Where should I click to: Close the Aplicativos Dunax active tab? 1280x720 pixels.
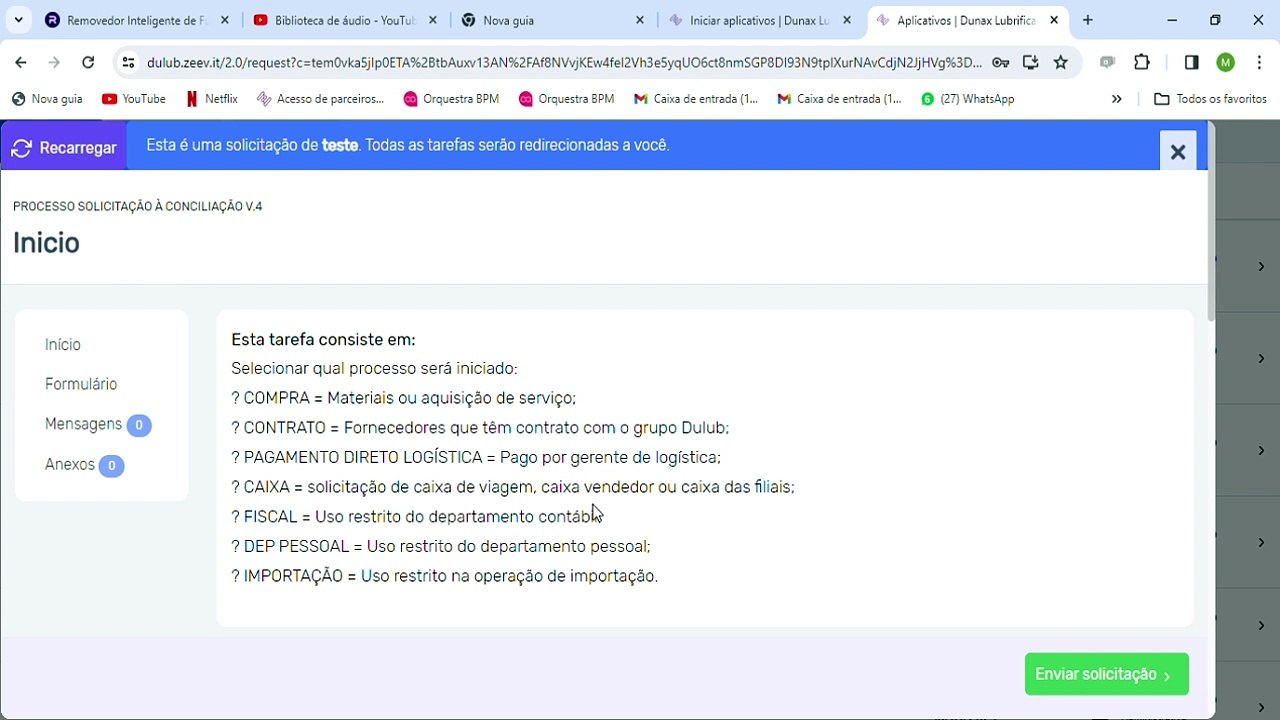[1054, 20]
